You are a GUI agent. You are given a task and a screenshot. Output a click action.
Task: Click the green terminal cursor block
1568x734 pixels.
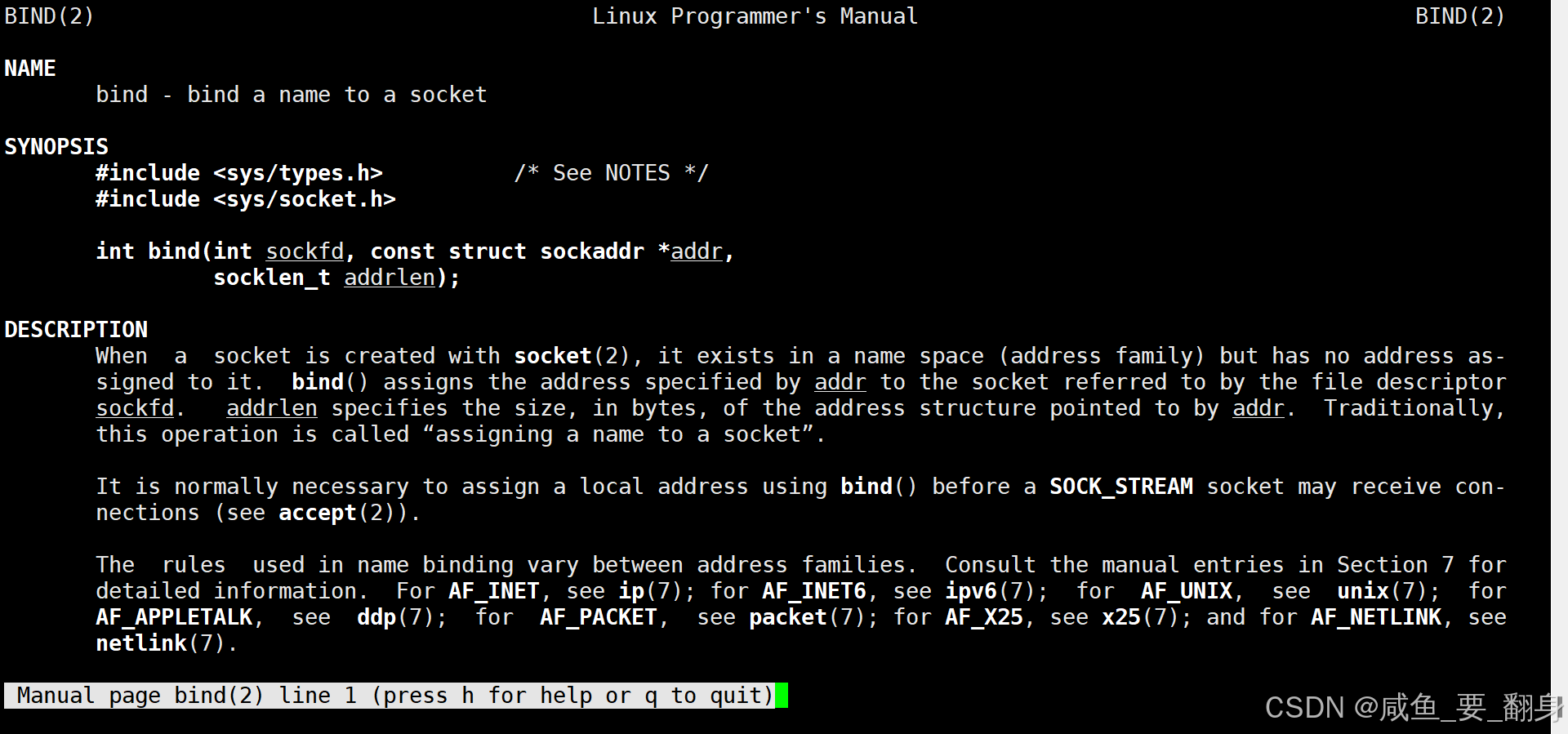[782, 696]
